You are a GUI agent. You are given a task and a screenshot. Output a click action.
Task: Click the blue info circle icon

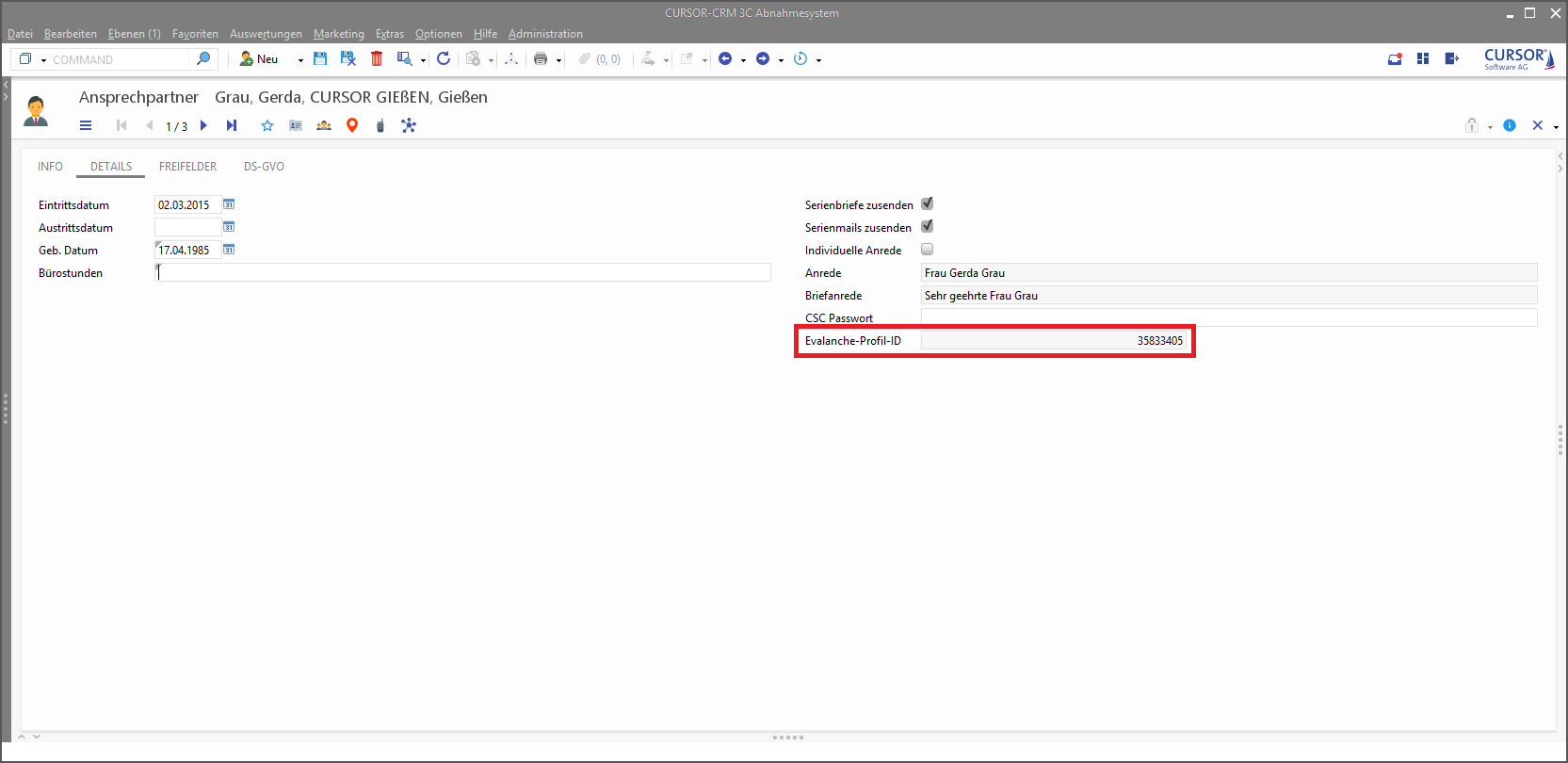1510,125
